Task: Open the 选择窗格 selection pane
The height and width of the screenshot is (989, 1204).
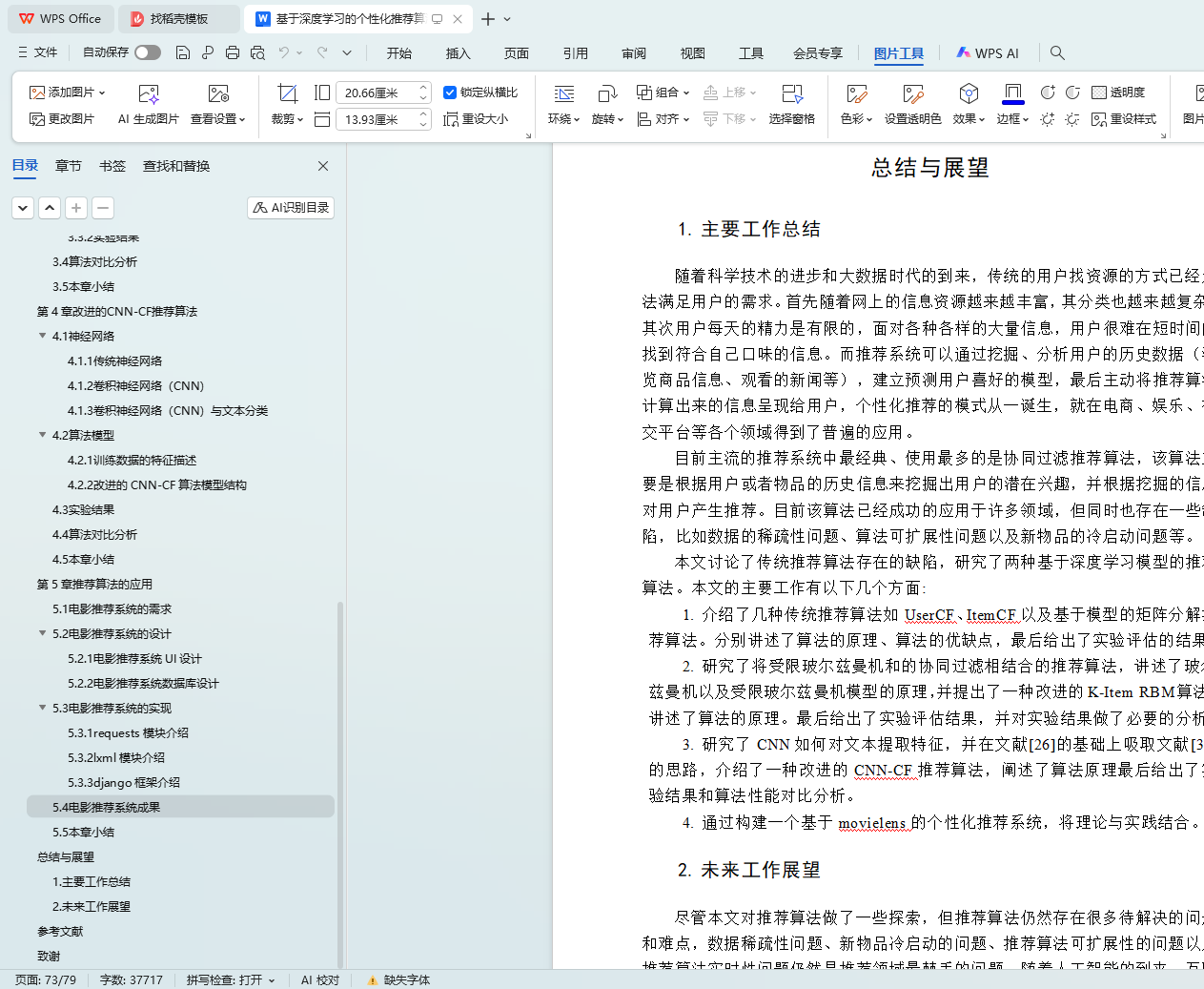Action: (x=791, y=103)
